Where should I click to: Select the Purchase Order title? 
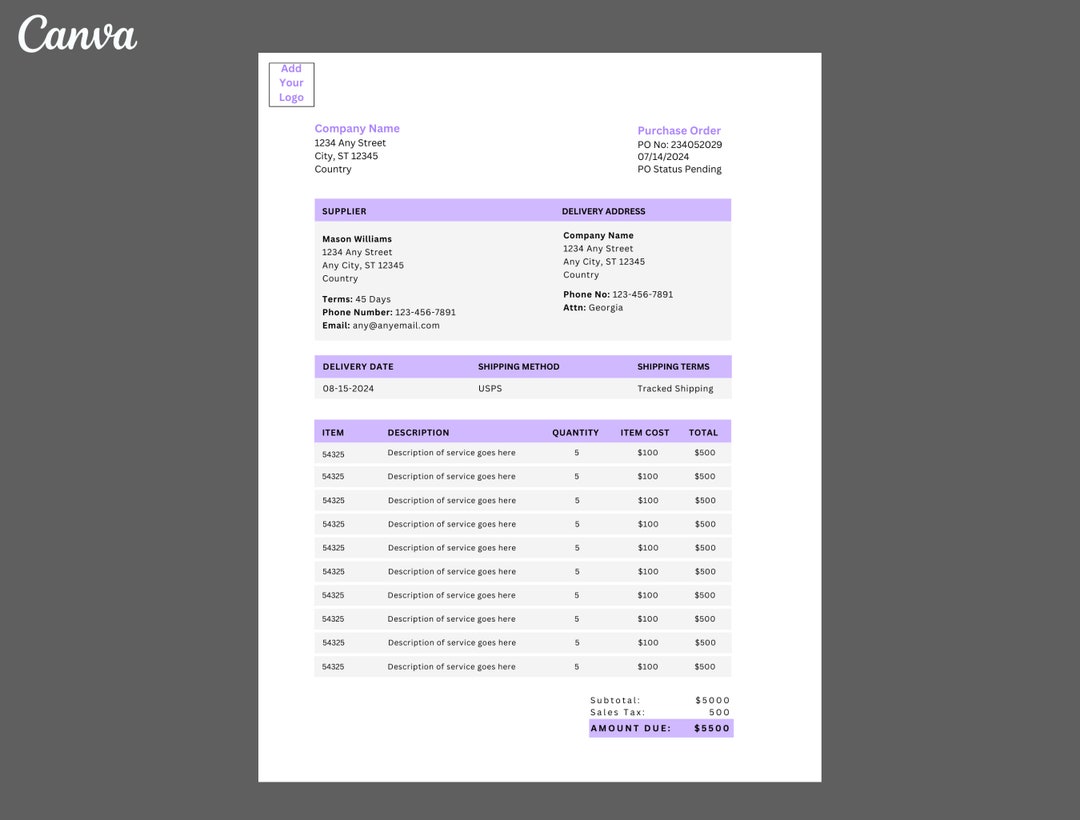[679, 130]
